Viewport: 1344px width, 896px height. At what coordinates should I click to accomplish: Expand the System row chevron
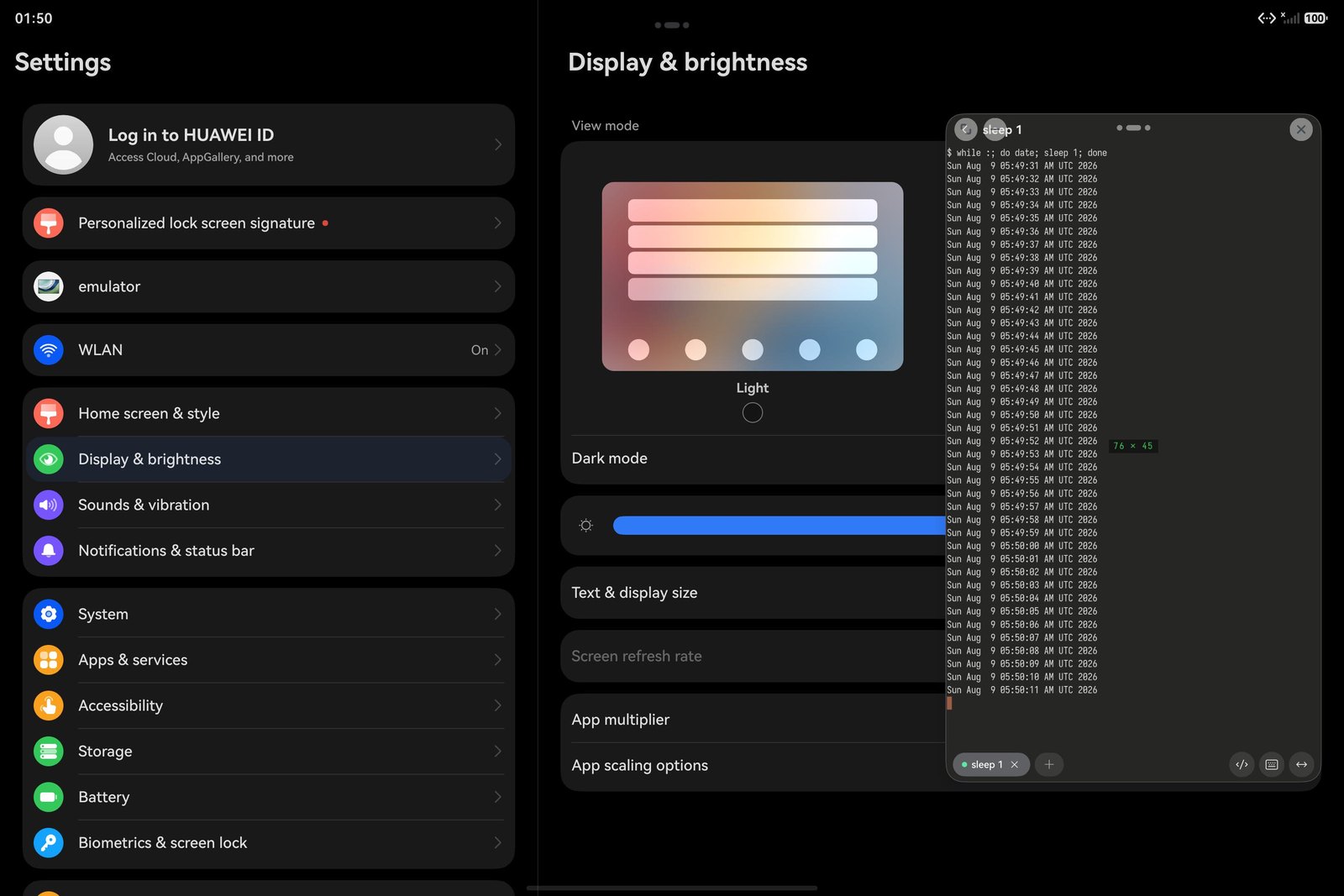tap(497, 614)
